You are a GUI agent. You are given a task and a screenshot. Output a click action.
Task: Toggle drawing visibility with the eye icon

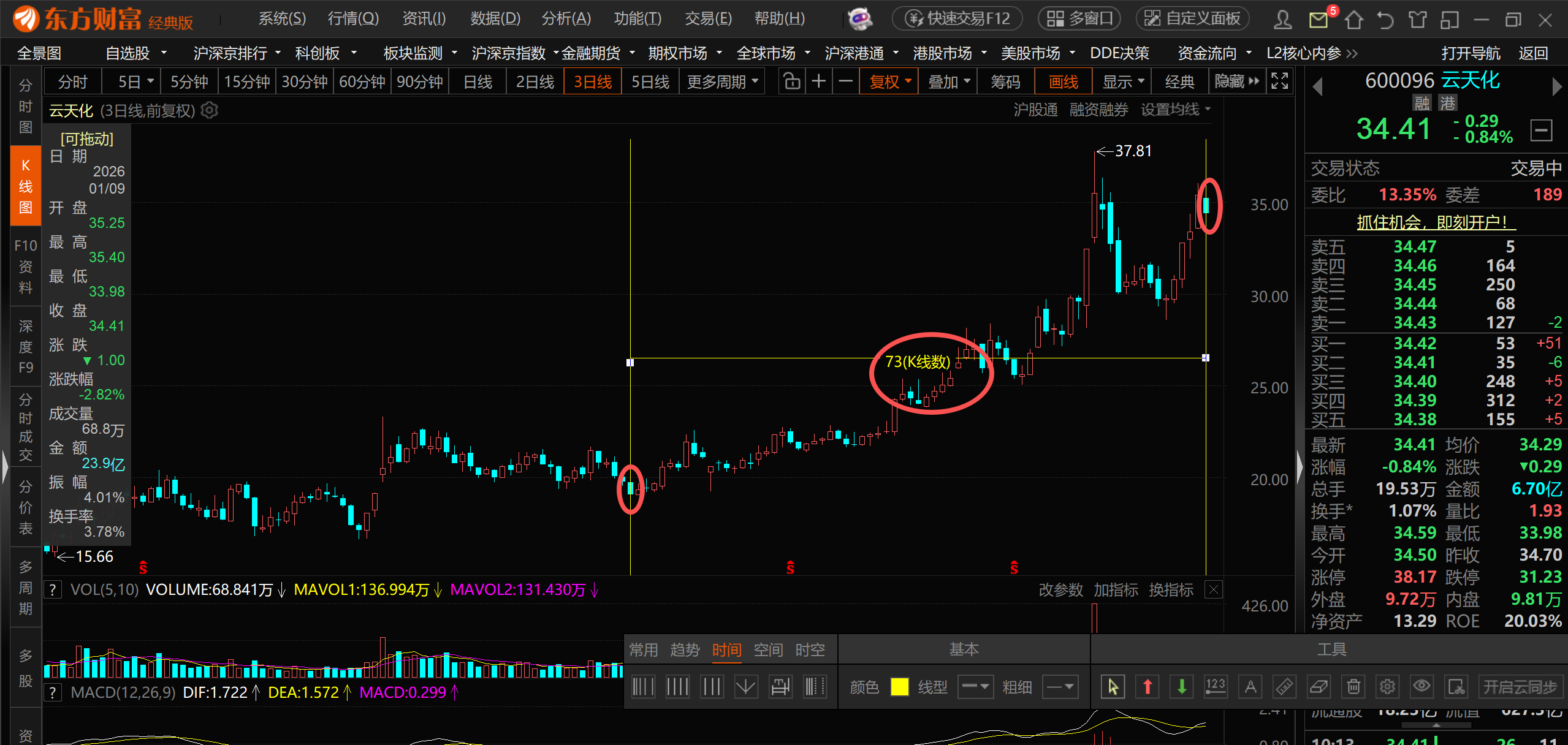tap(1421, 687)
